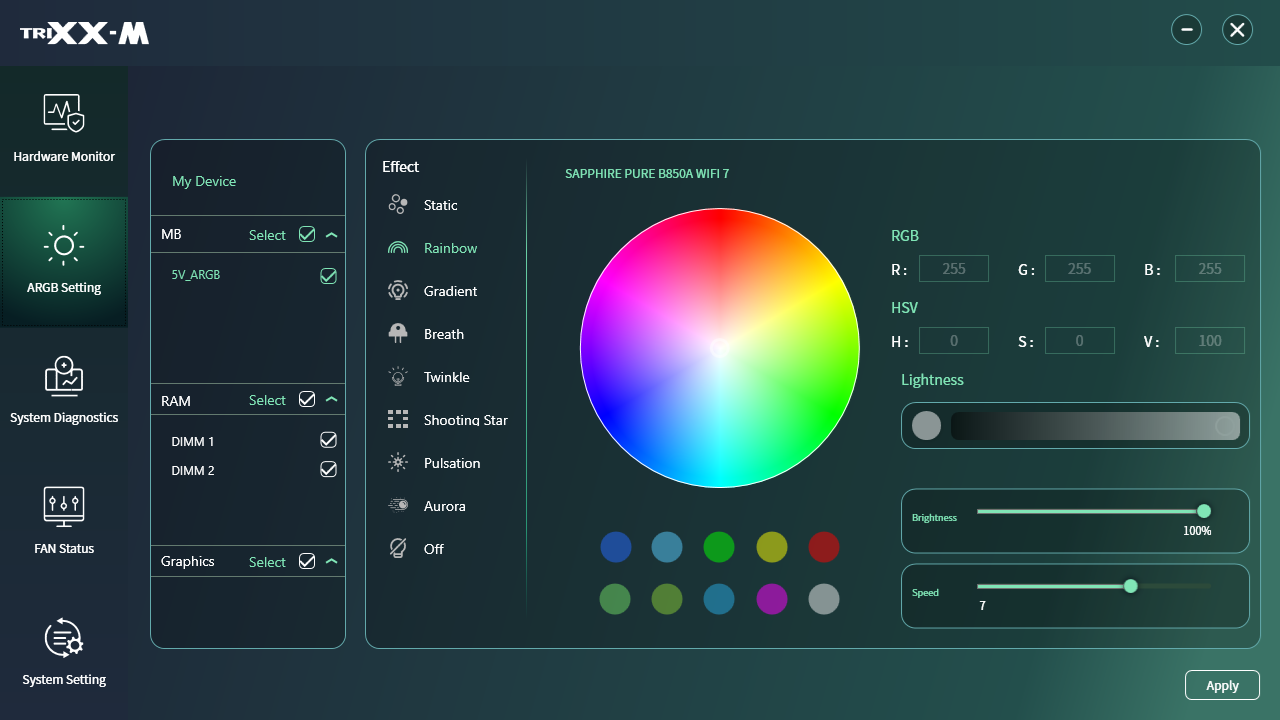Open the Hardware Monitor icon
The image size is (1280, 720).
pos(64,113)
